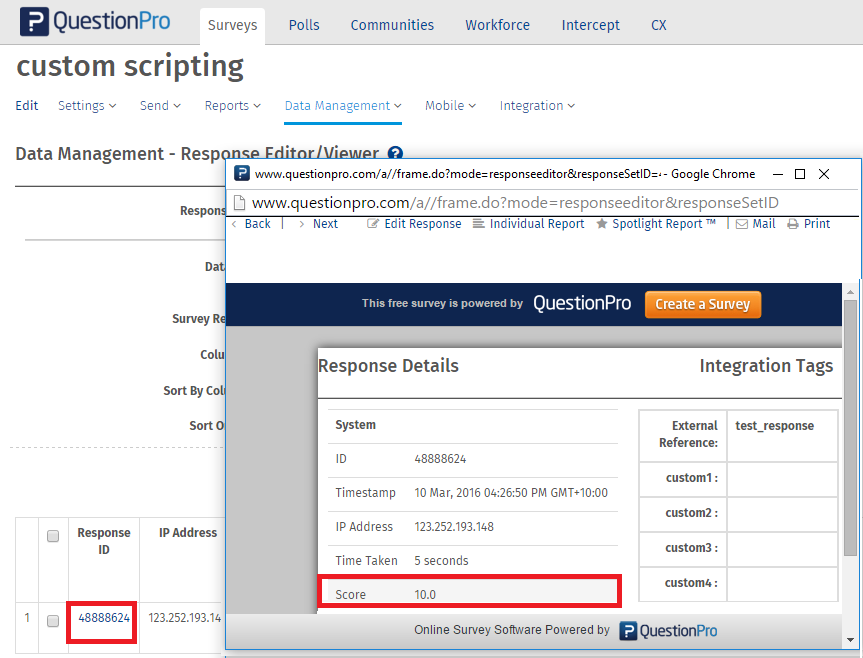Click the Spotlight Report star icon

pyautogui.click(x=602, y=224)
